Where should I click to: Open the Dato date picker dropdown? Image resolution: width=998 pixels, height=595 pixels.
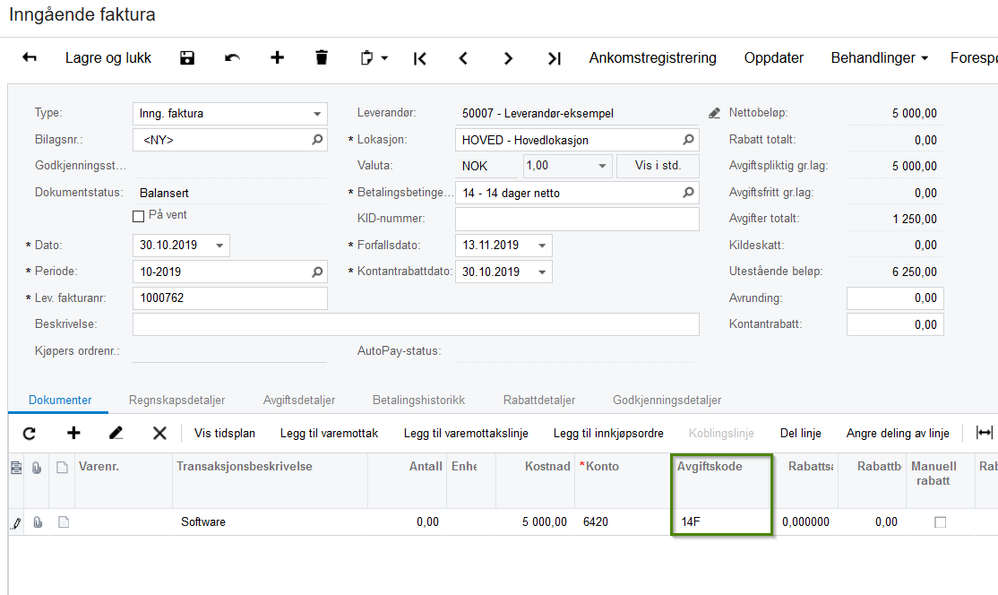[220, 246]
